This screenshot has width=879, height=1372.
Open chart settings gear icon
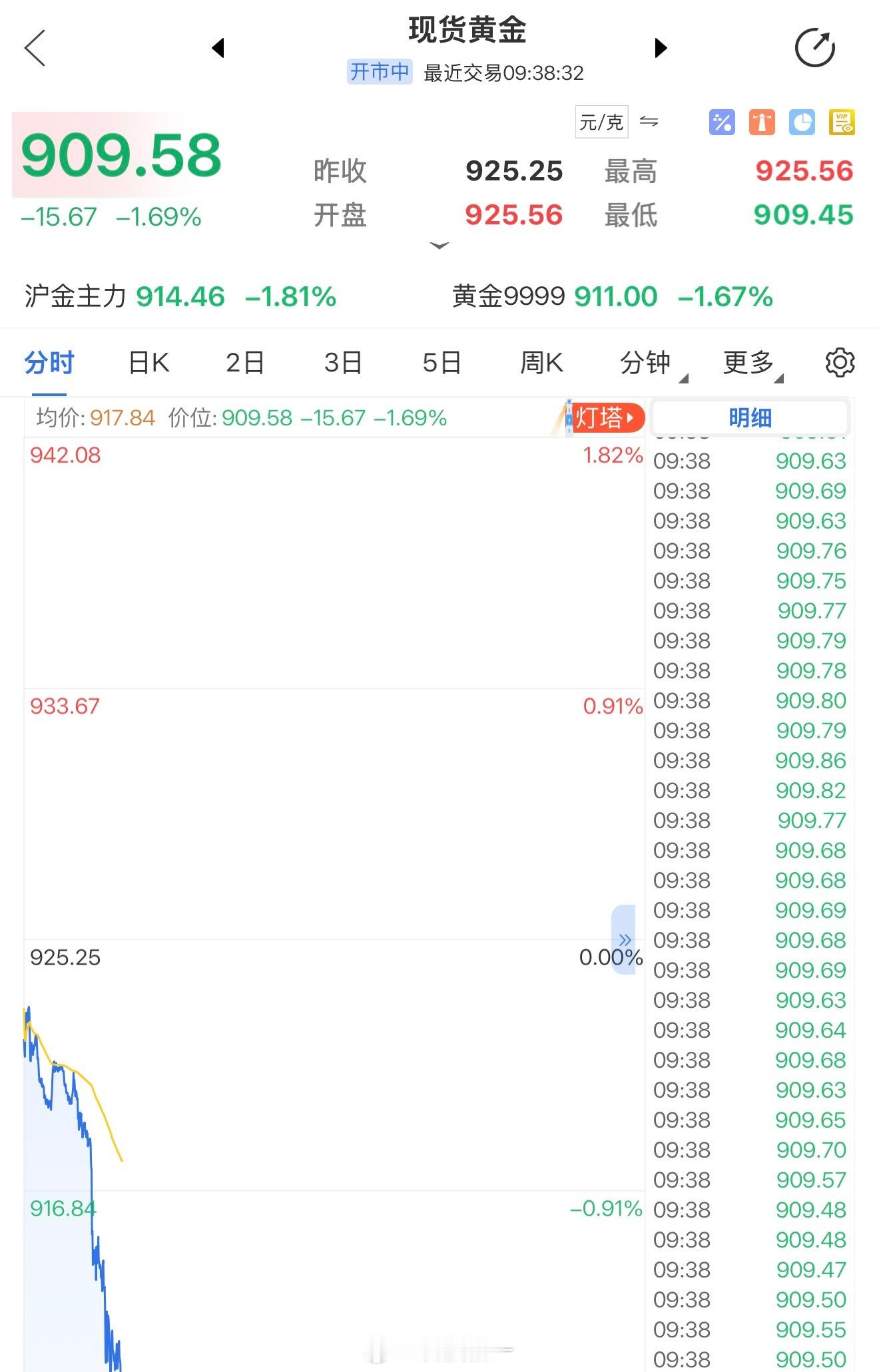[x=840, y=363]
